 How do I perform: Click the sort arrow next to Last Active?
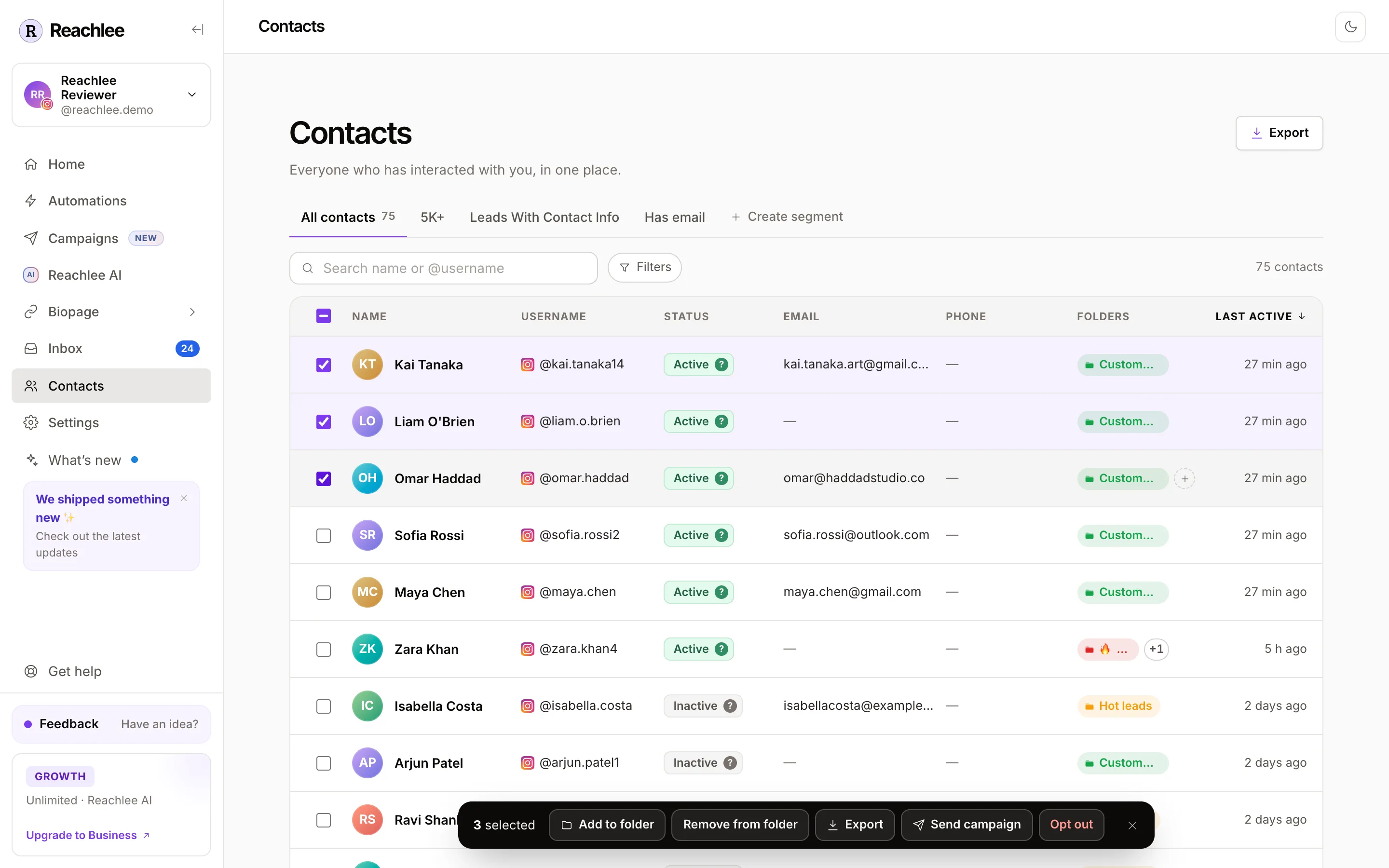(1302, 316)
